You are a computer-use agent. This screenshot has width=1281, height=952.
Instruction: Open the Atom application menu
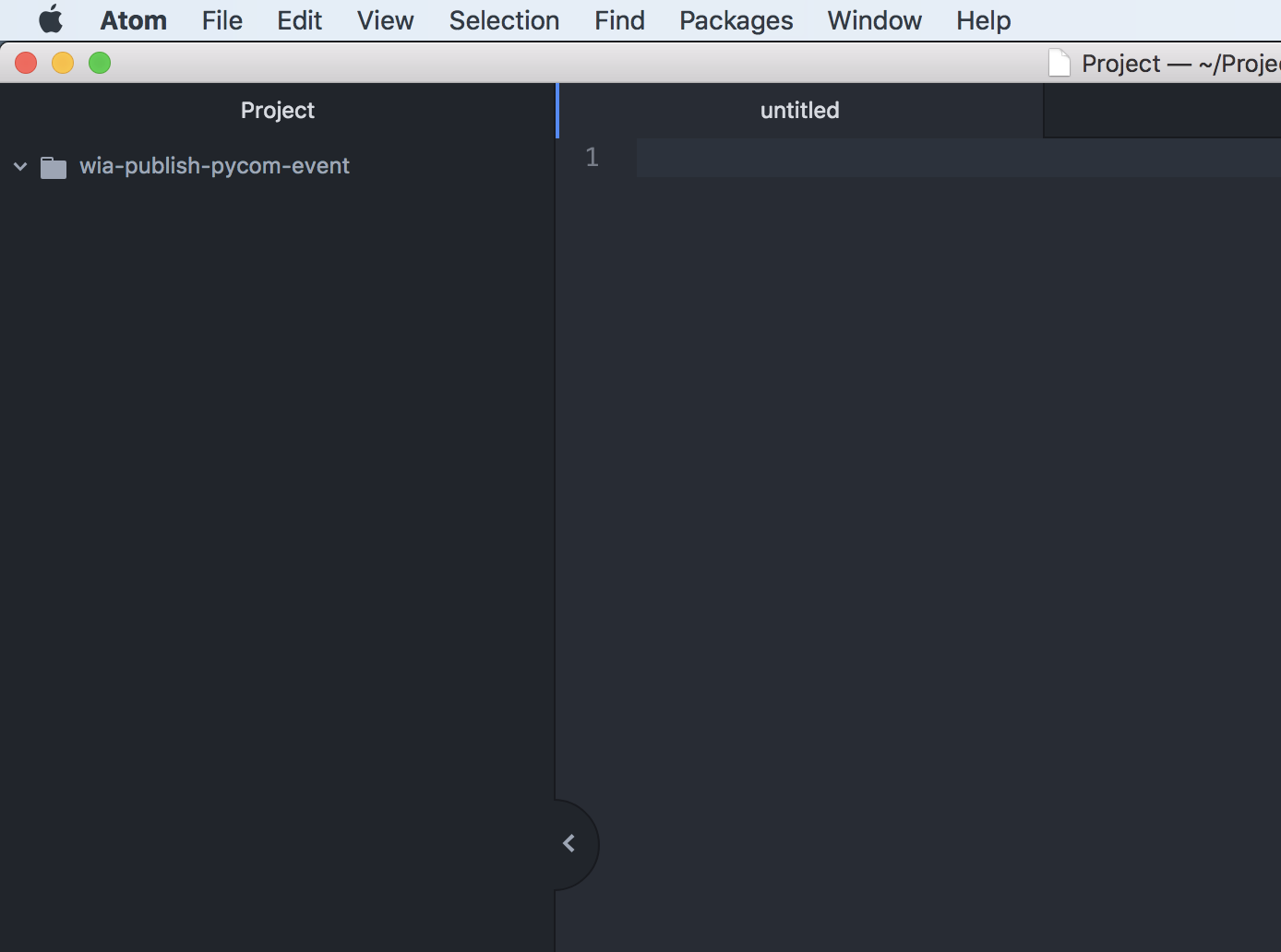[x=134, y=20]
